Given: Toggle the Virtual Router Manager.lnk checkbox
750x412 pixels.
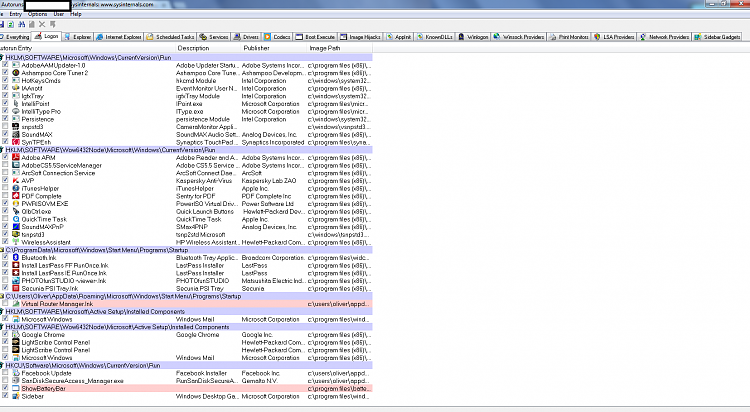Looking at the screenshot, I should click(x=5, y=304).
